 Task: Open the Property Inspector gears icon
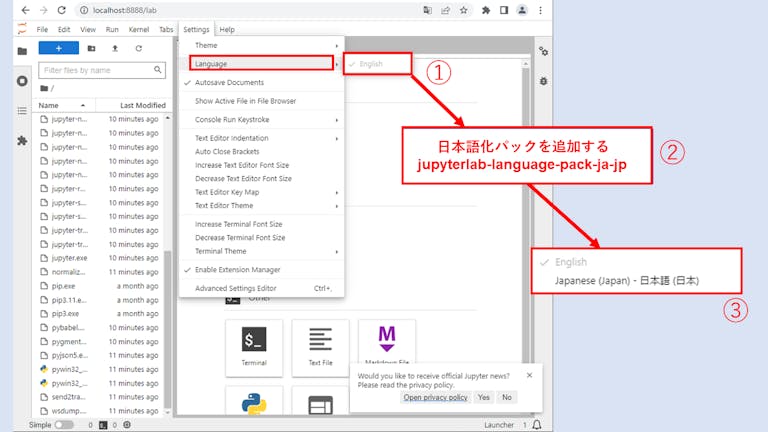(544, 51)
